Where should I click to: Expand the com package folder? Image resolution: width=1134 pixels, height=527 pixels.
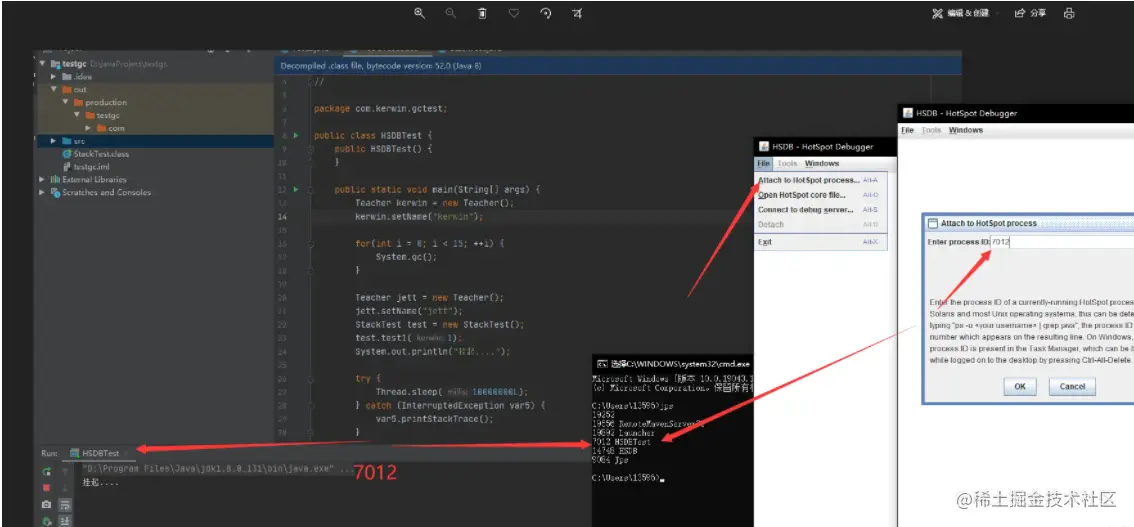pos(88,128)
